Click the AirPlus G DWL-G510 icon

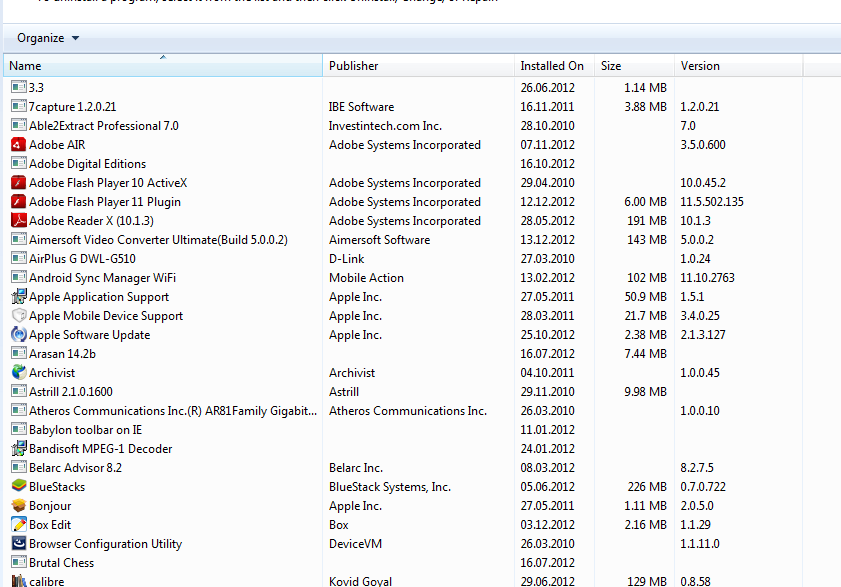[19, 259]
